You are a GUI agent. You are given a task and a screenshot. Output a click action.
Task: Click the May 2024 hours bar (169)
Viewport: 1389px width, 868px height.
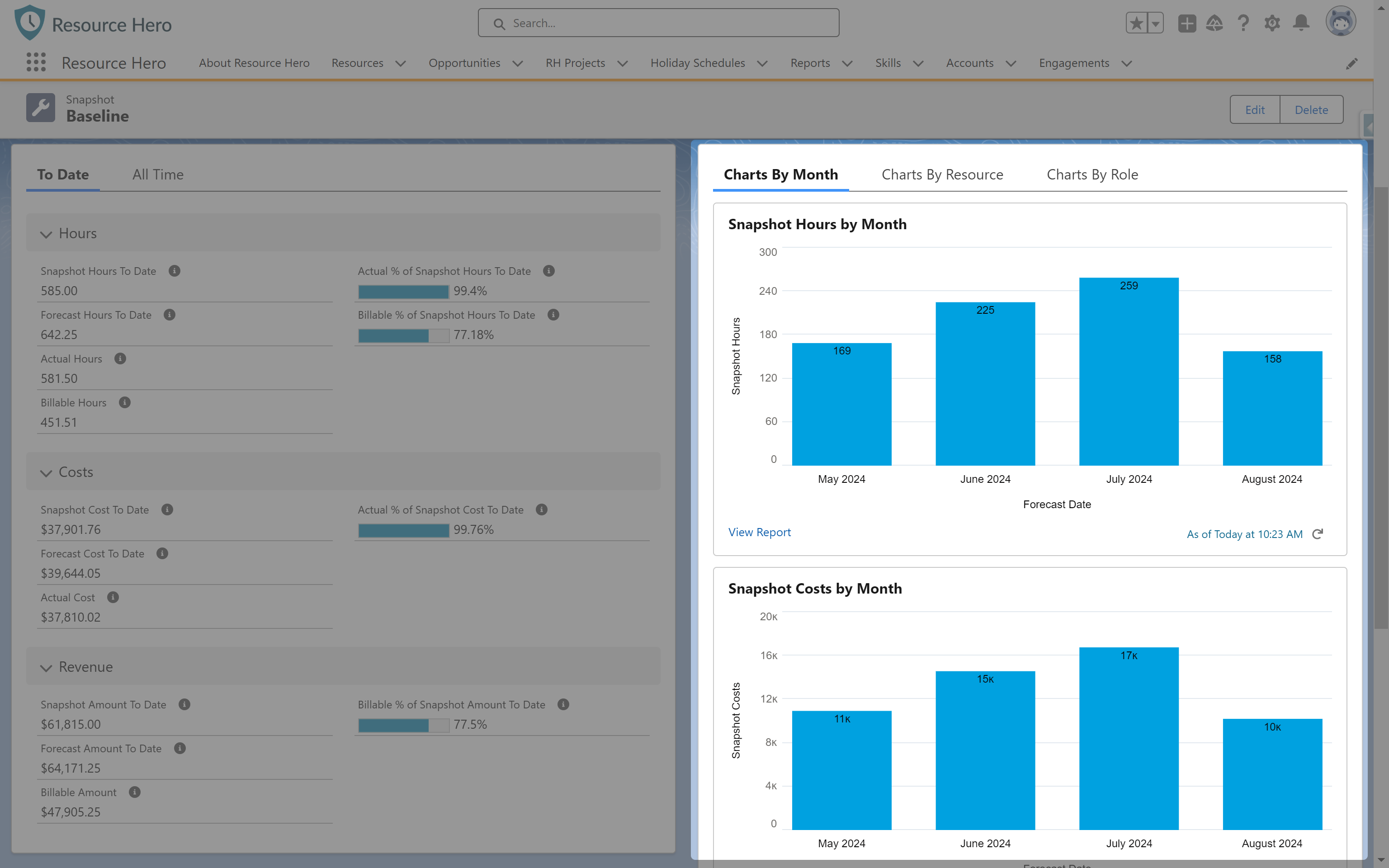click(841, 404)
